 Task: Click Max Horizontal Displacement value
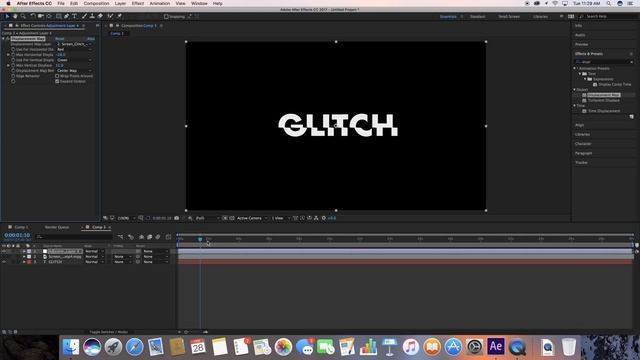(x=61, y=55)
